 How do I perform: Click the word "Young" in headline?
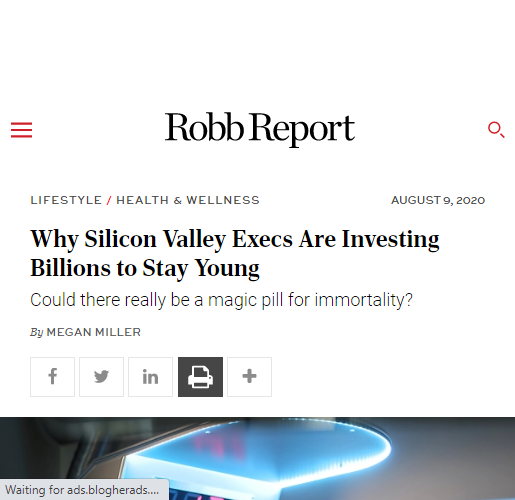point(227,269)
